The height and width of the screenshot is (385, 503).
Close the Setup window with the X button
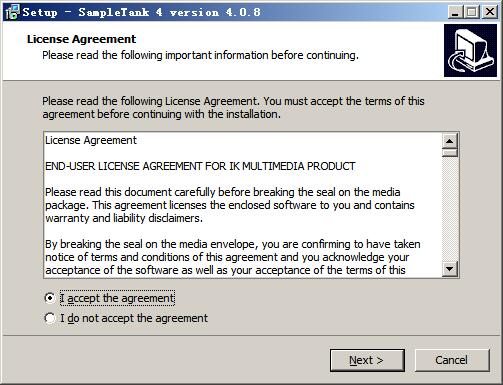point(490,12)
